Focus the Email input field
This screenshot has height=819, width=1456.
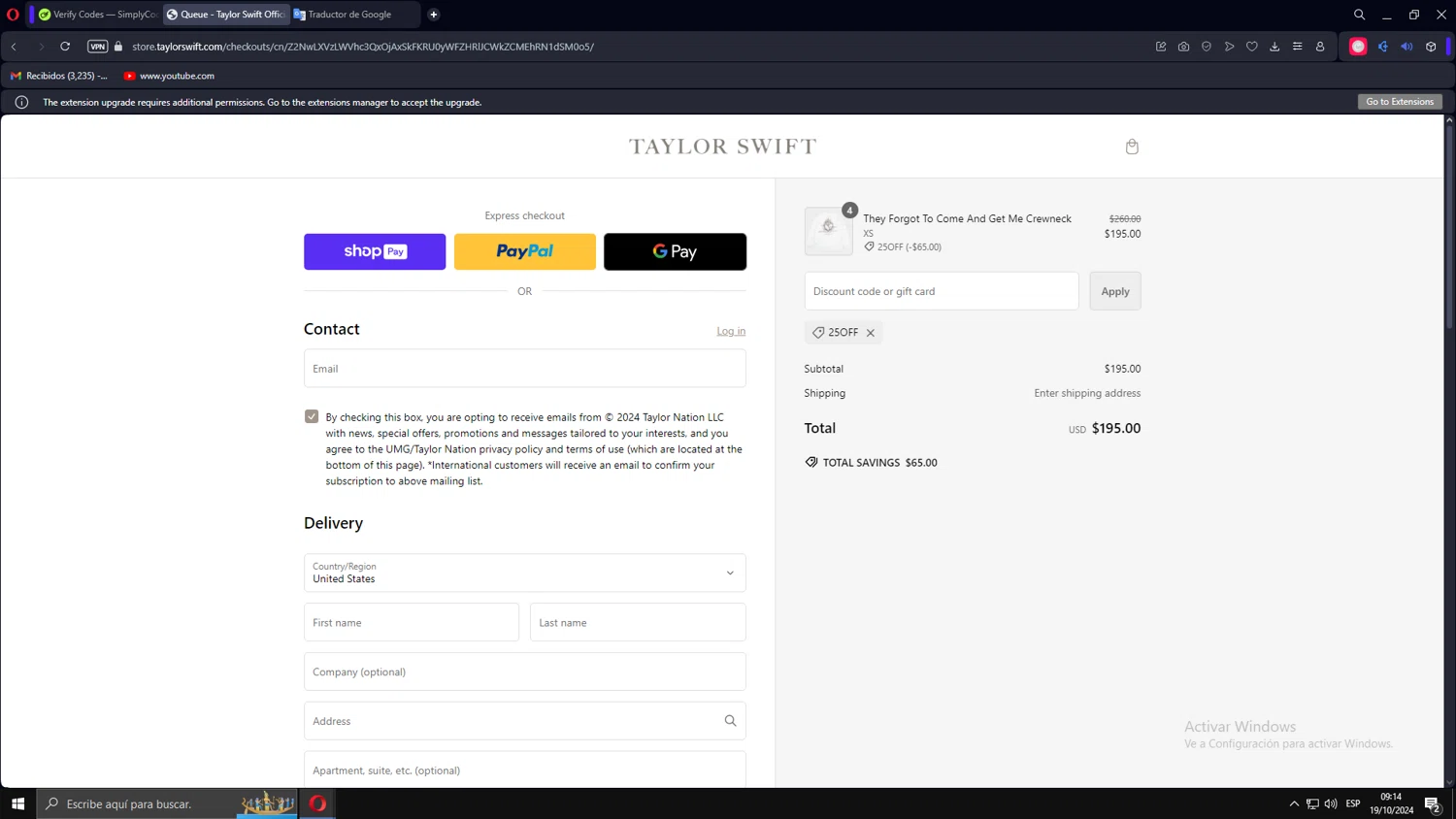click(x=525, y=369)
